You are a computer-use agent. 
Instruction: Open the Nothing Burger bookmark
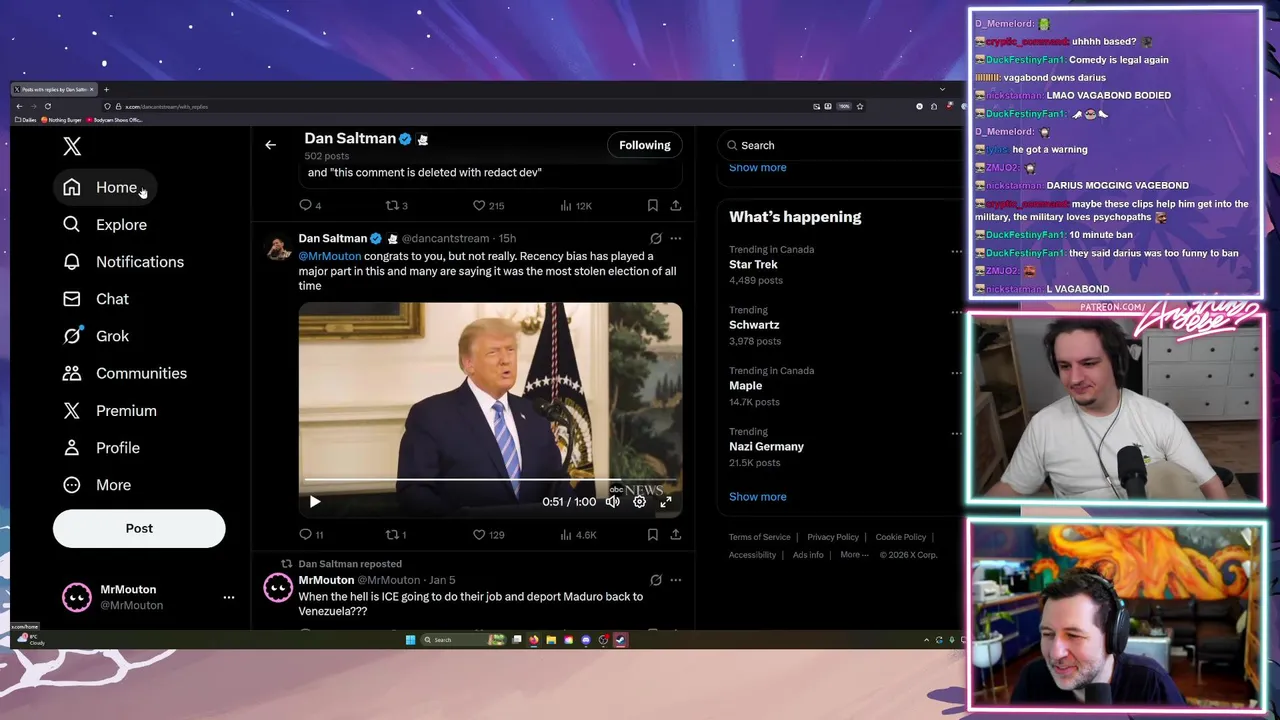pos(62,120)
